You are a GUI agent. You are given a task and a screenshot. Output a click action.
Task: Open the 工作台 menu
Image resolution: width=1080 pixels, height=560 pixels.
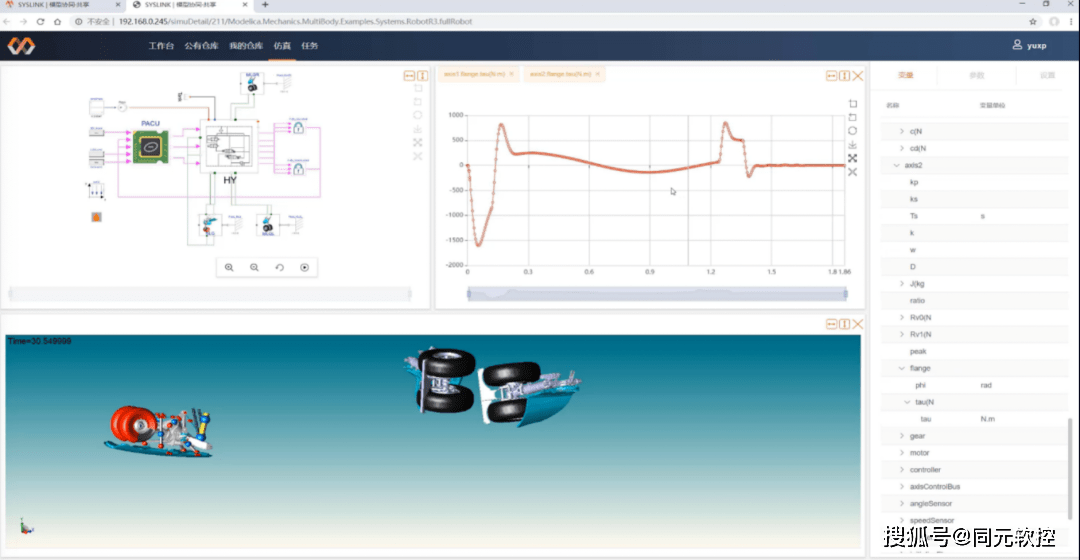pos(161,46)
